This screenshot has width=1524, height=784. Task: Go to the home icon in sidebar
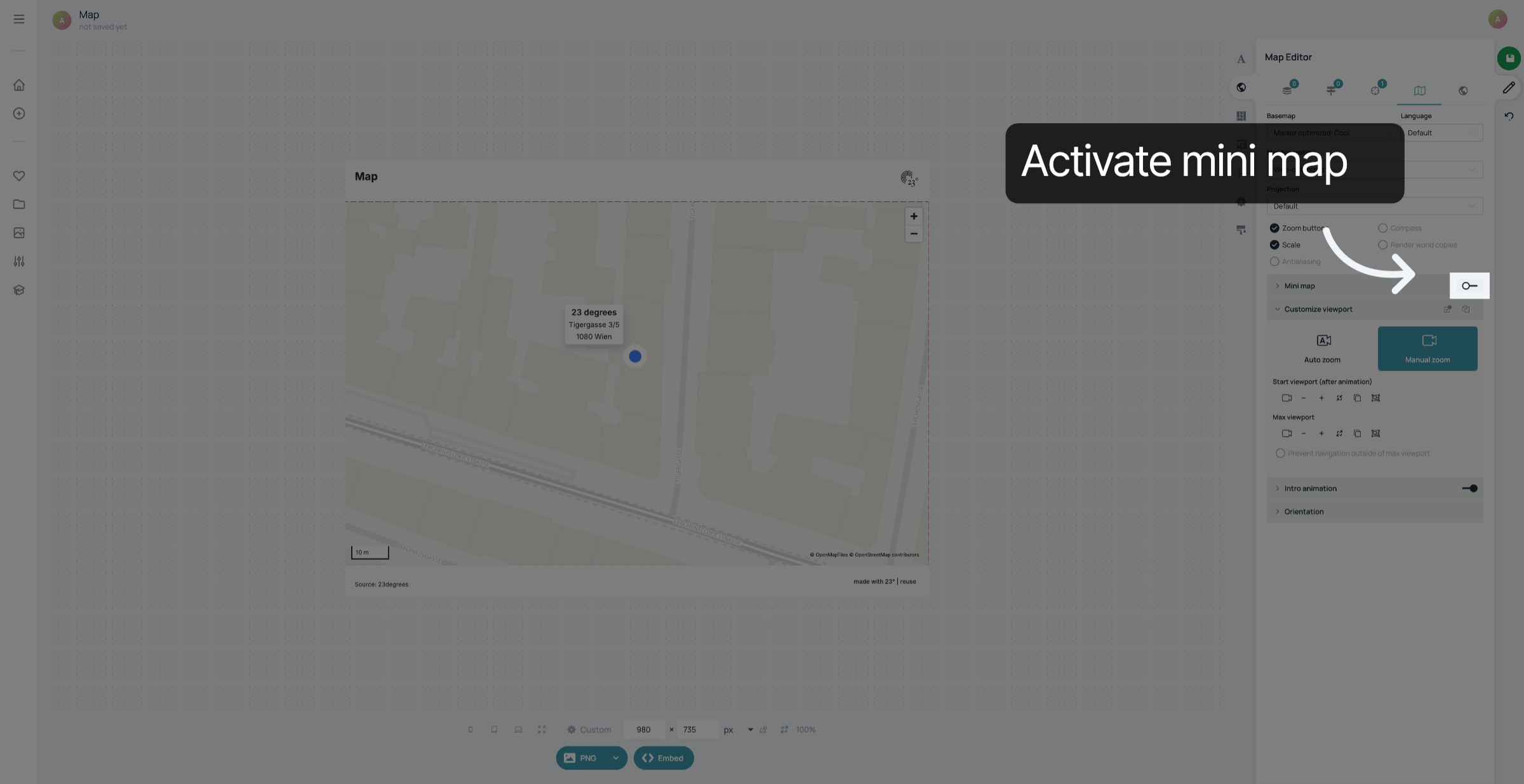(x=19, y=85)
